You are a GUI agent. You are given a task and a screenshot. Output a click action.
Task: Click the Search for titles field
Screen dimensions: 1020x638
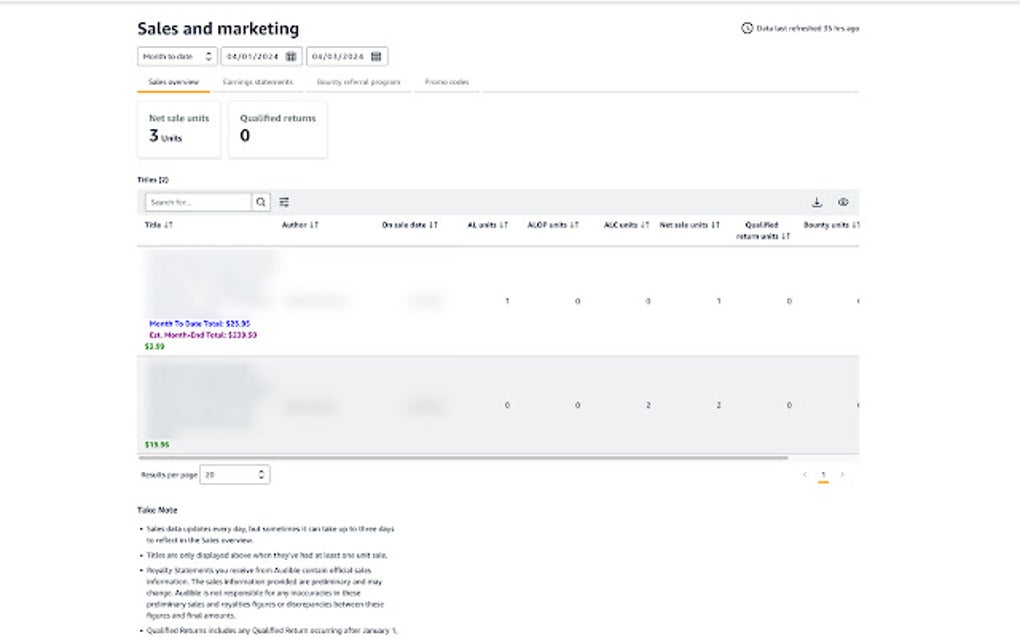coord(198,202)
